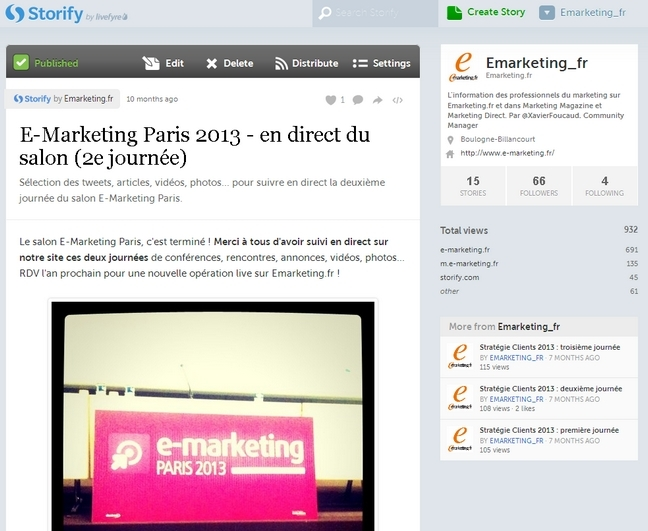Click the 'other' views source row

click(539, 291)
